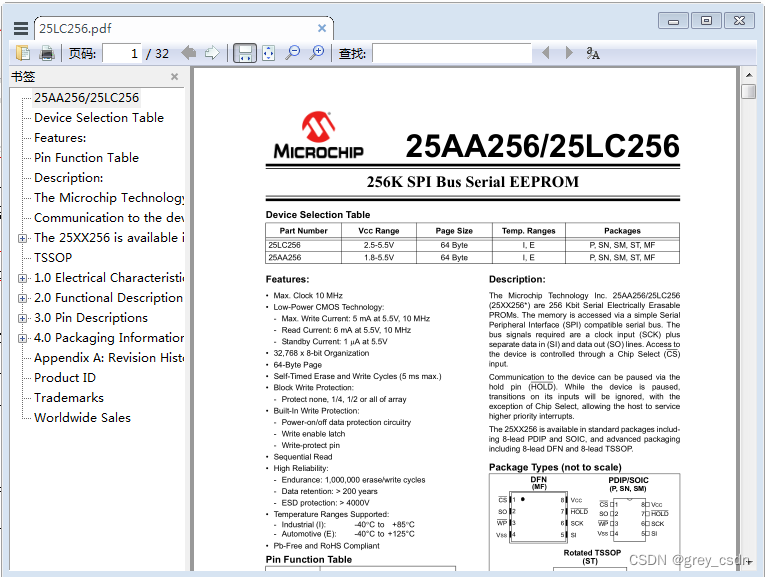Expand 1.0 Electrical Characteristics bookmark

click(x=22, y=279)
